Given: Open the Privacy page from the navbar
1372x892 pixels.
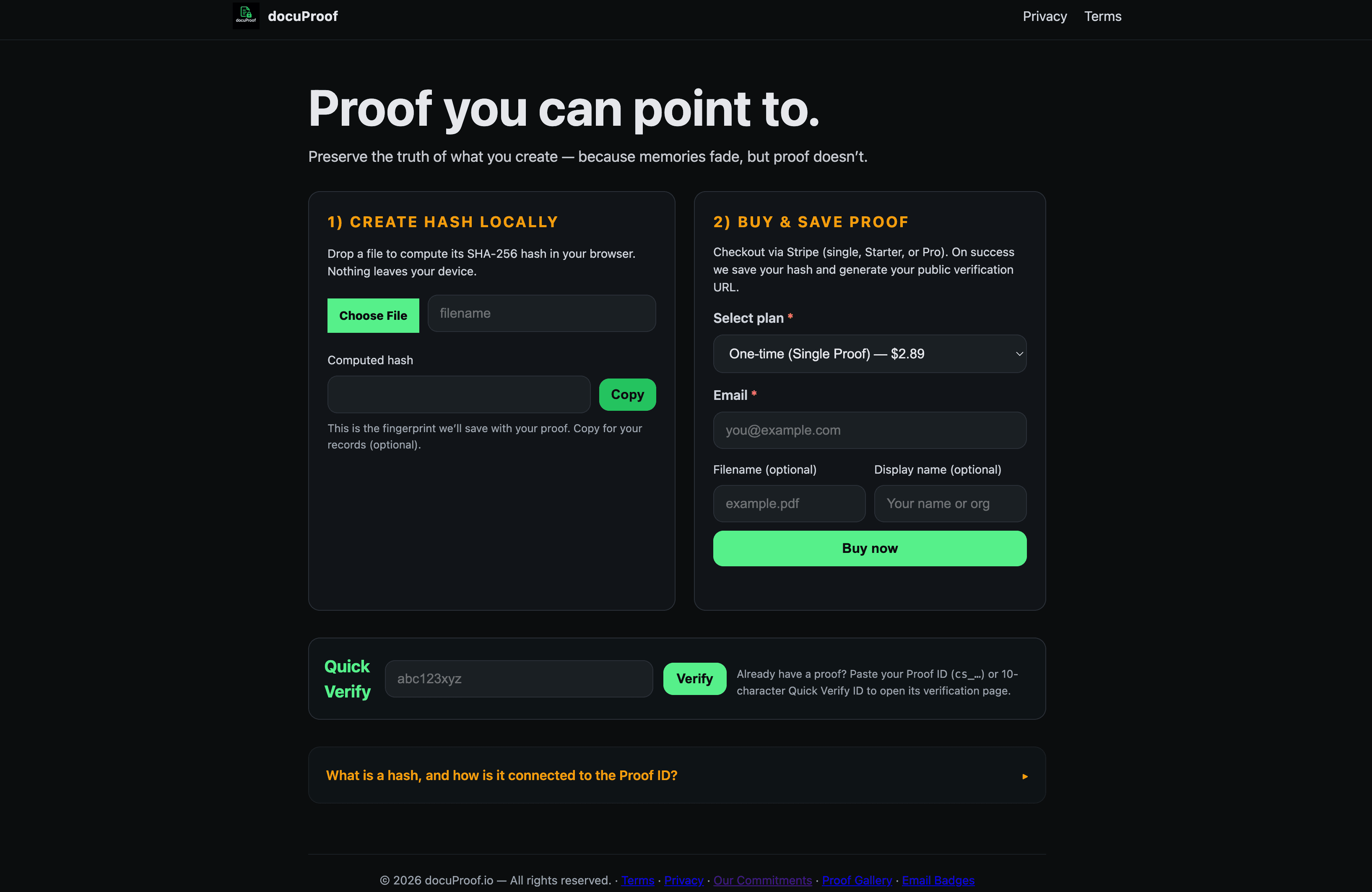Looking at the screenshot, I should tap(1044, 16).
